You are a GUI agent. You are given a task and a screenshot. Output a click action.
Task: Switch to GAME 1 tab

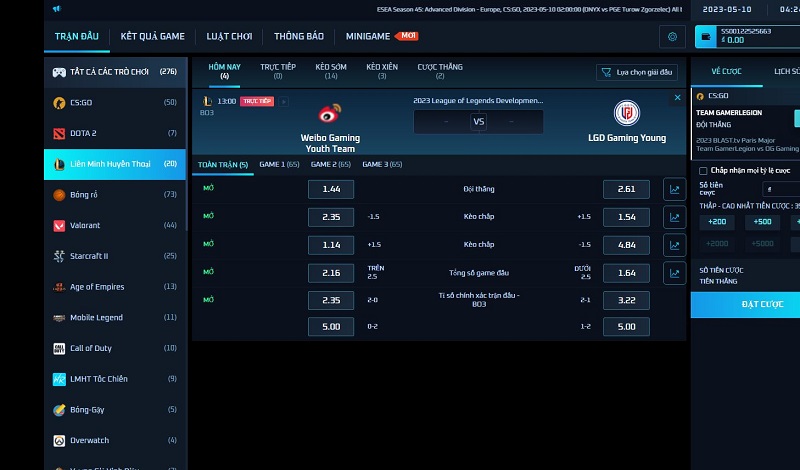[x=279, y=164]
